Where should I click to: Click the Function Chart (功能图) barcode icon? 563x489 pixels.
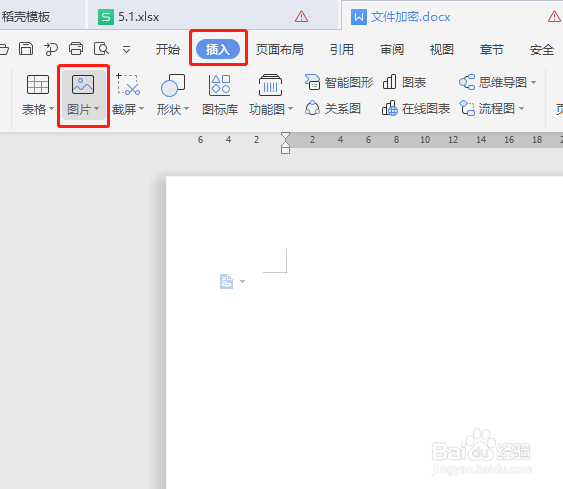pos(270,85)
